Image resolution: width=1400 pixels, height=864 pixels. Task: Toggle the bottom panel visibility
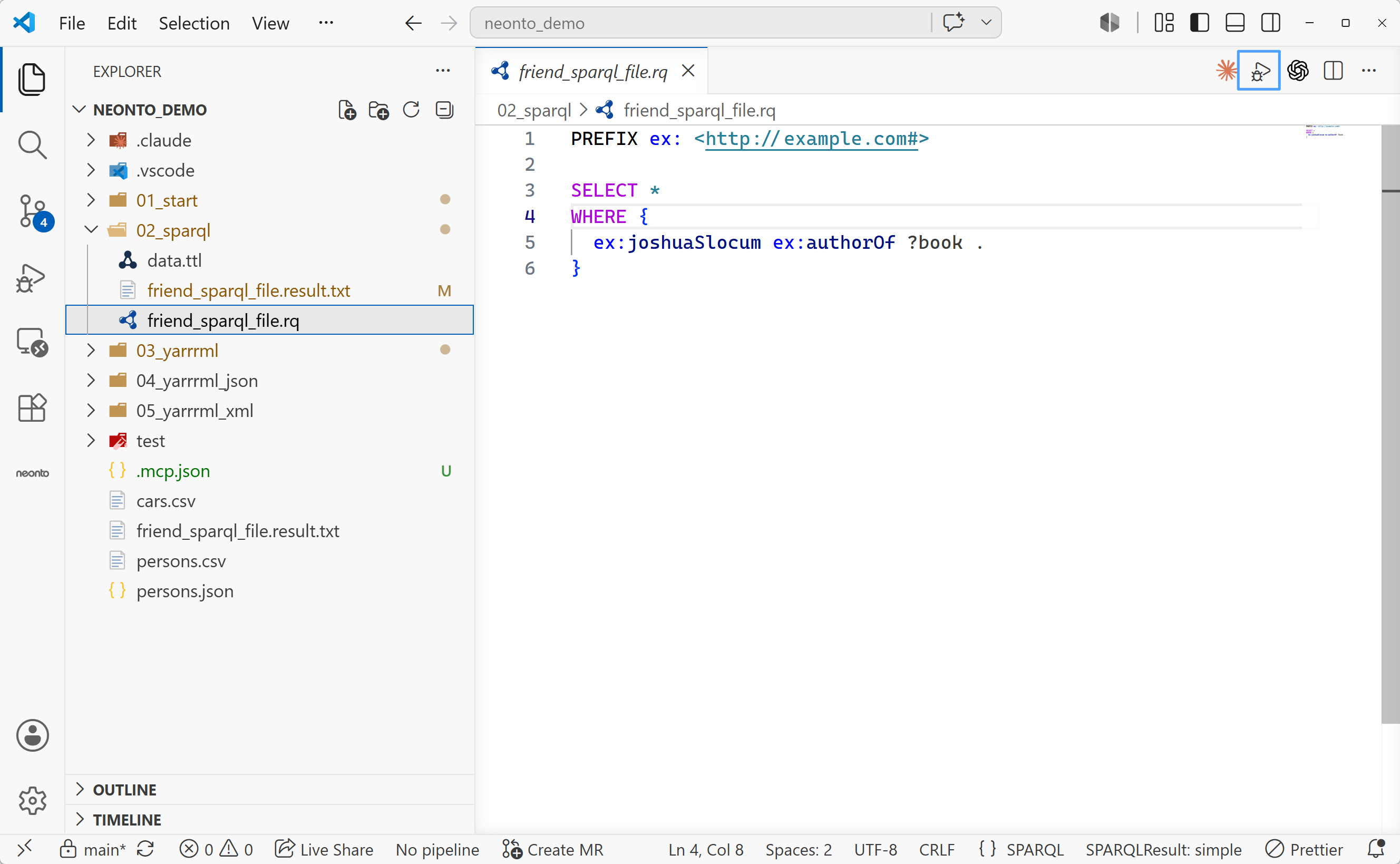1235,23
